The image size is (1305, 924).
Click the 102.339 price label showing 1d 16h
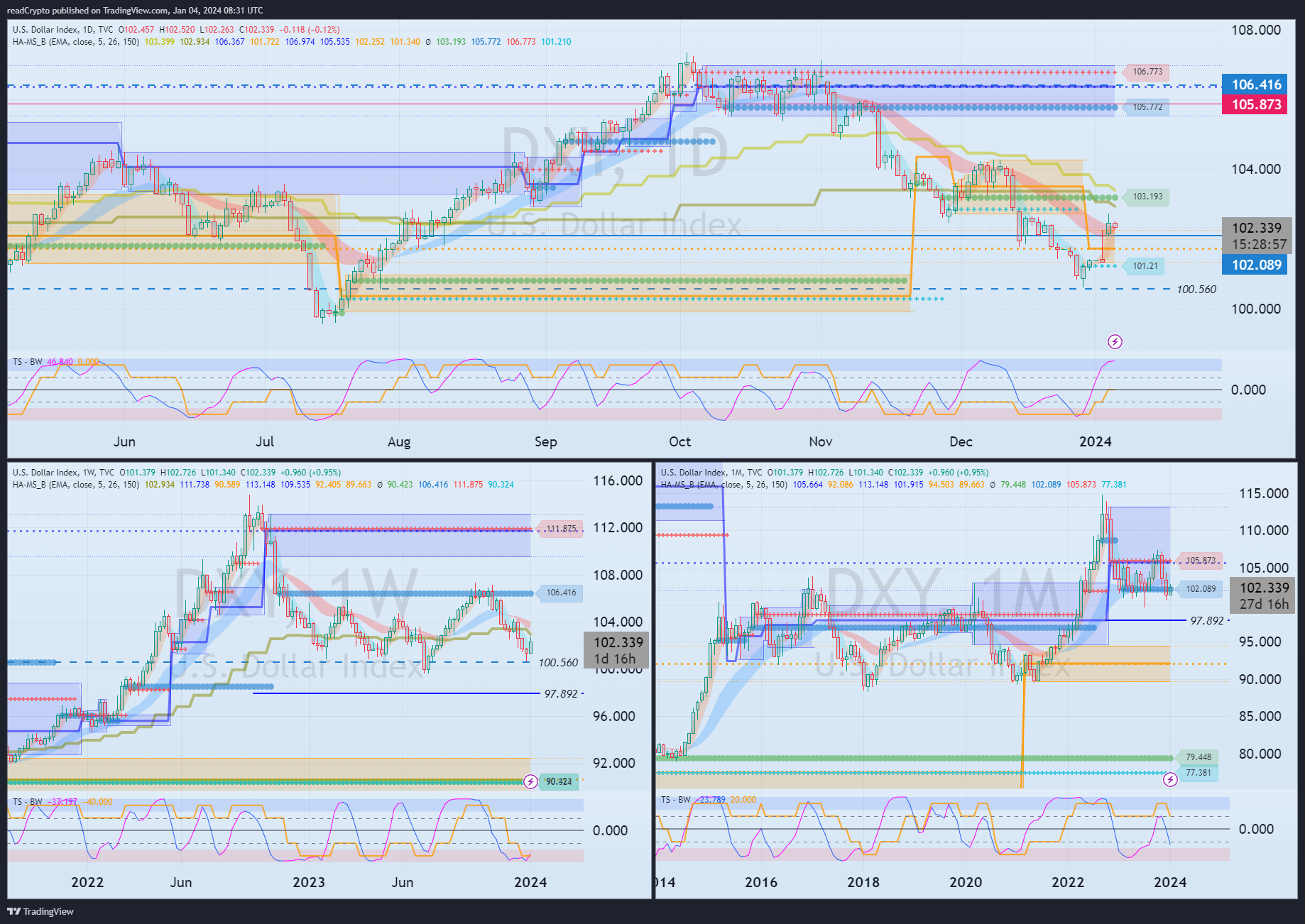[x=616, y=651]
